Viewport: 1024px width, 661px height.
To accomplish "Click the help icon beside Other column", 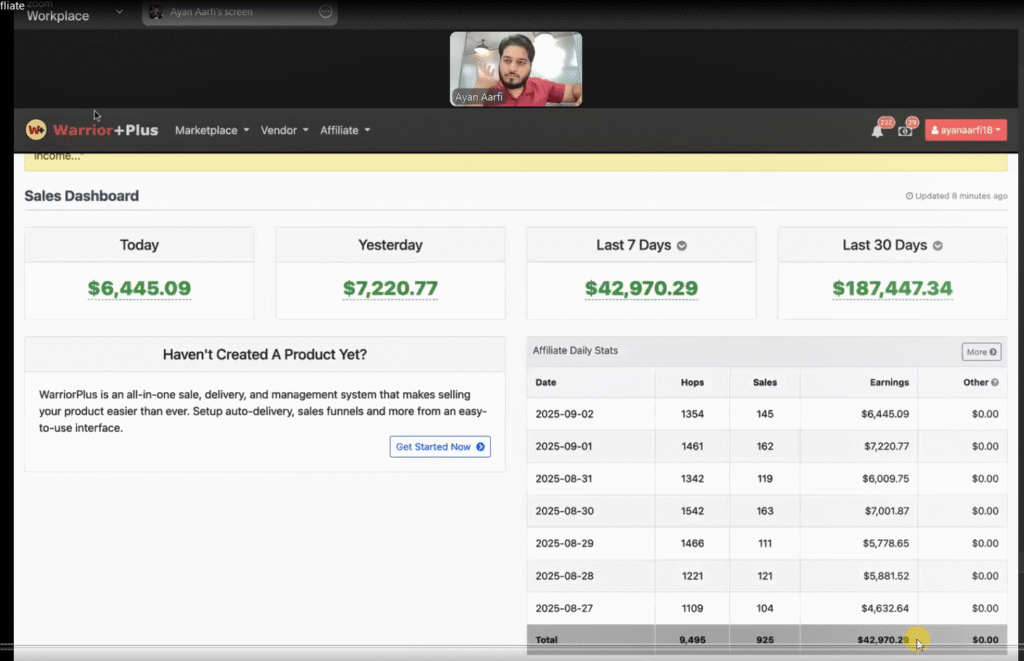I will [994, 383].
